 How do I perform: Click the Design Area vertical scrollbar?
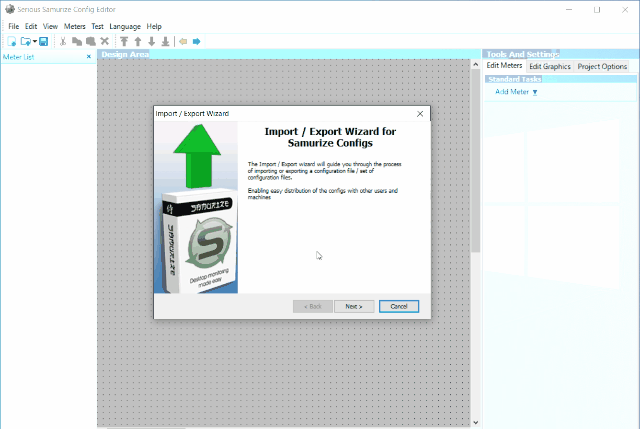(x=476, y=240)
